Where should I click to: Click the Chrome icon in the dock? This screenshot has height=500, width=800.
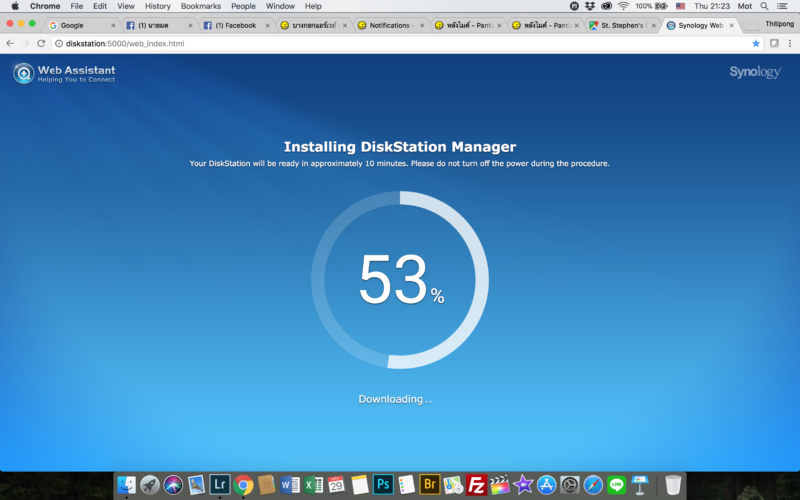pyautogui.click(x=243, y=485)
